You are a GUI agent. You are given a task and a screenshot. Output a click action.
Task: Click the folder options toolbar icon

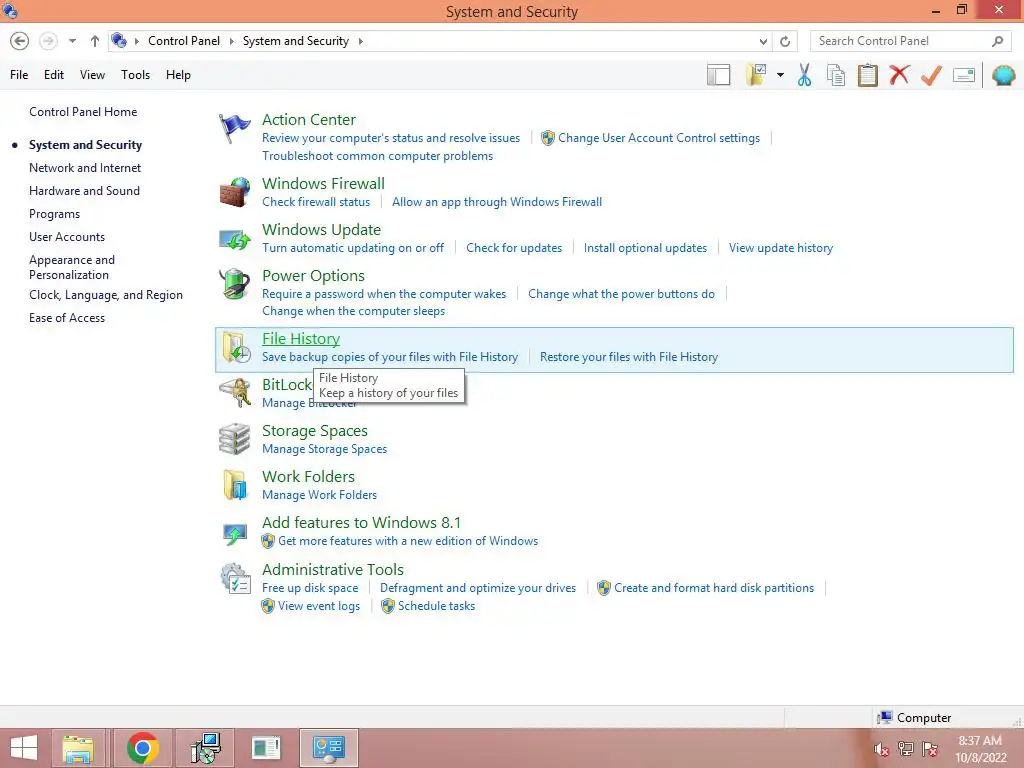pos(756,75)
